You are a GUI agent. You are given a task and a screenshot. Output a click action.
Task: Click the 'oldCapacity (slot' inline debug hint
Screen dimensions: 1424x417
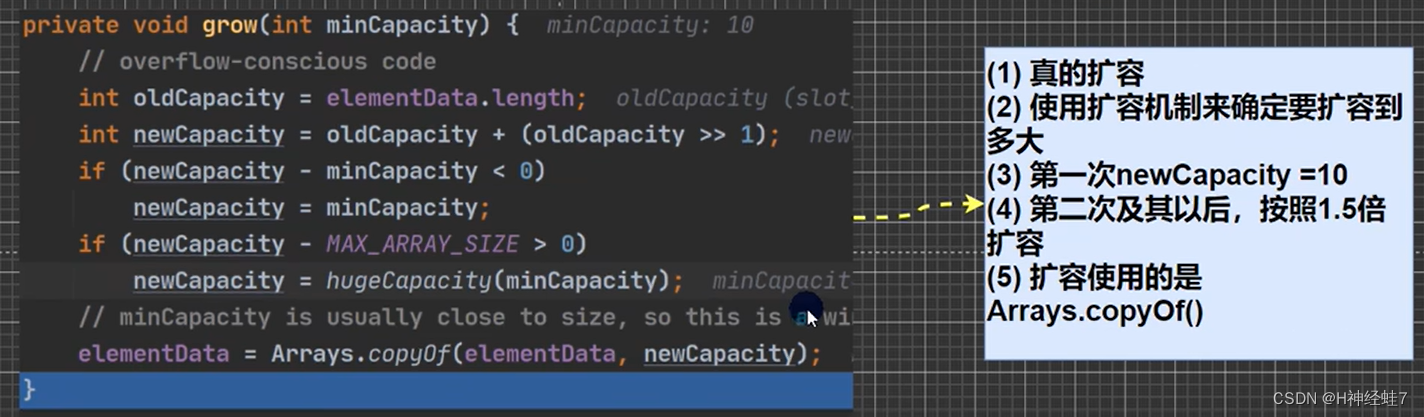[x=733, y=98]
